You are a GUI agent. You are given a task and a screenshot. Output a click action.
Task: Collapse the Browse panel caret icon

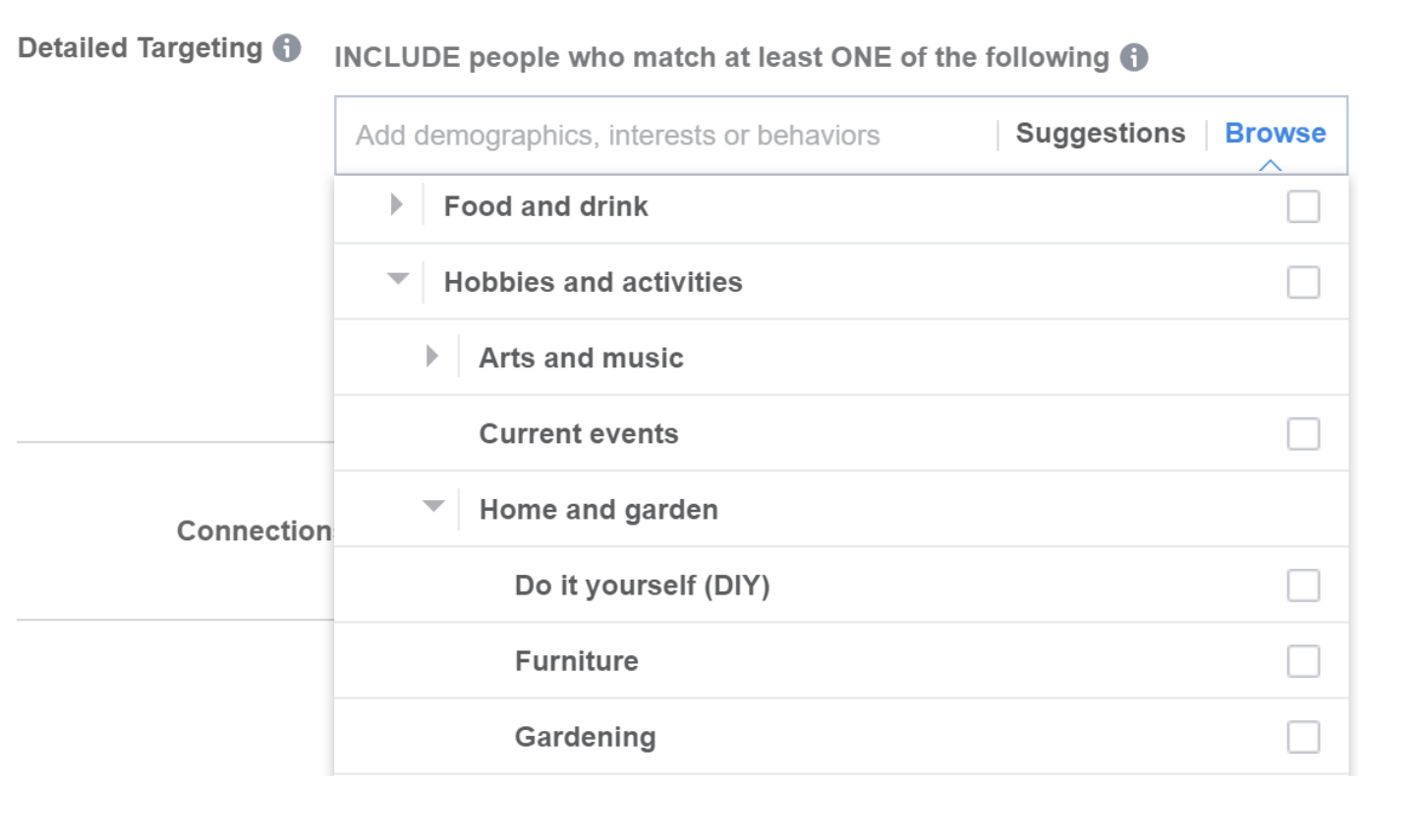[1270, 165]
